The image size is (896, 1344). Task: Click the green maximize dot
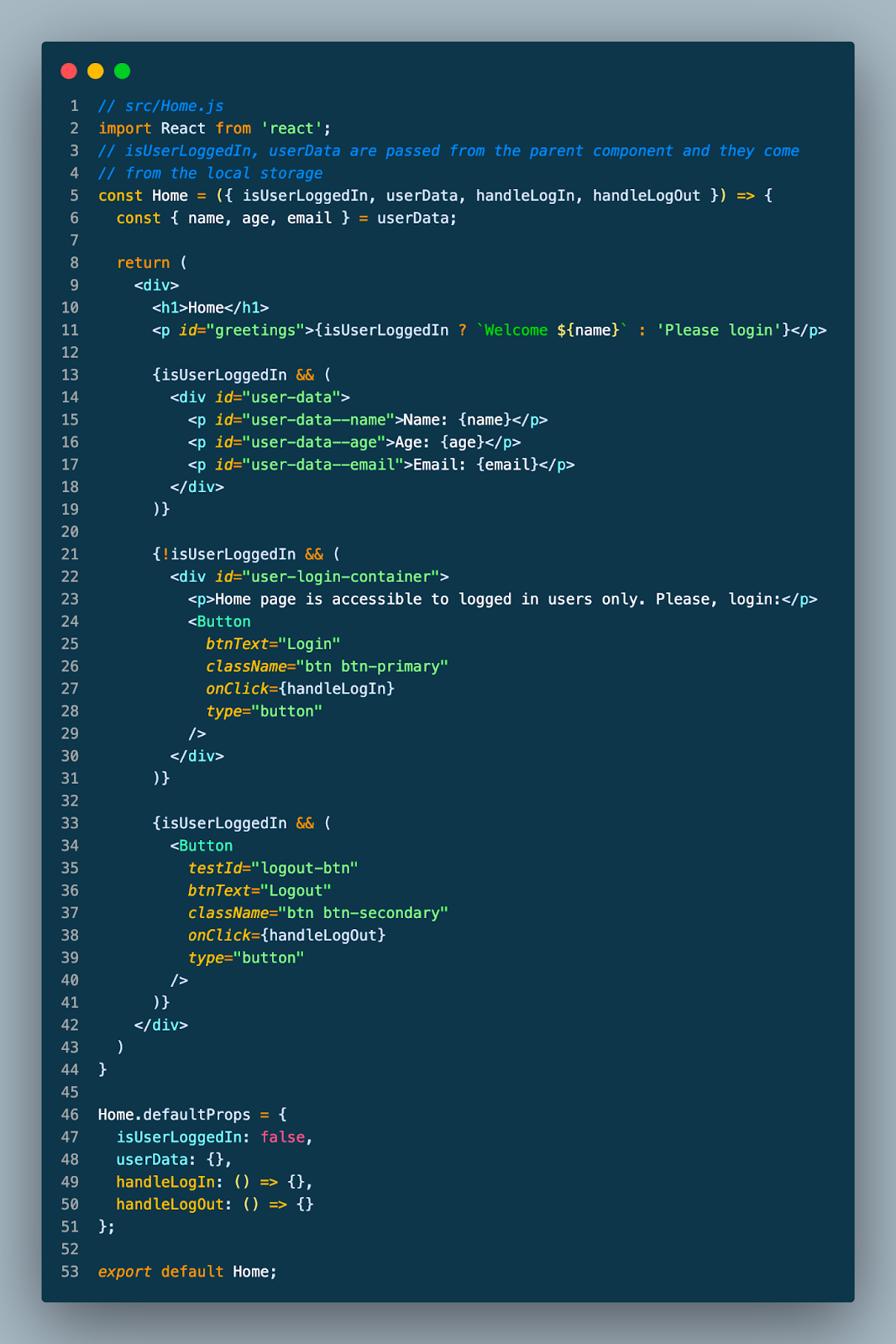click(123, 71)
